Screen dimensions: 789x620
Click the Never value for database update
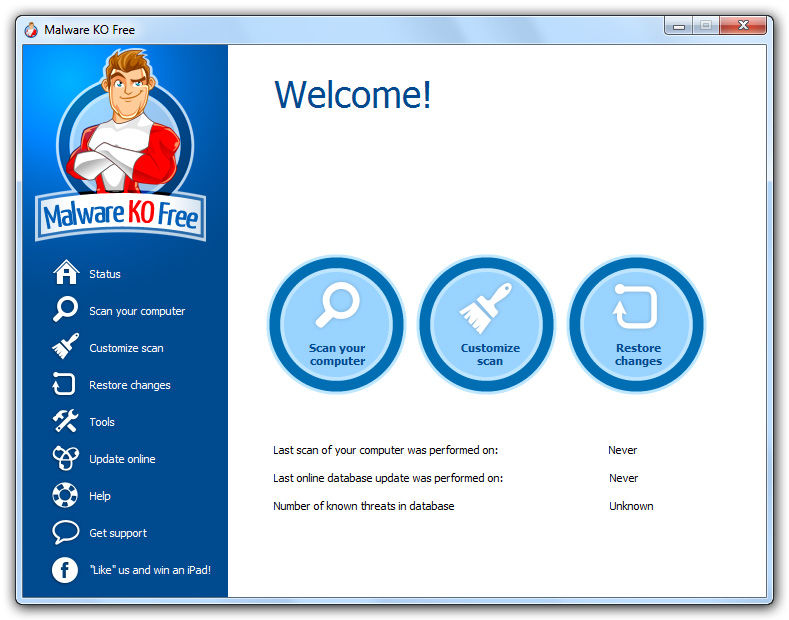point(623,478)
